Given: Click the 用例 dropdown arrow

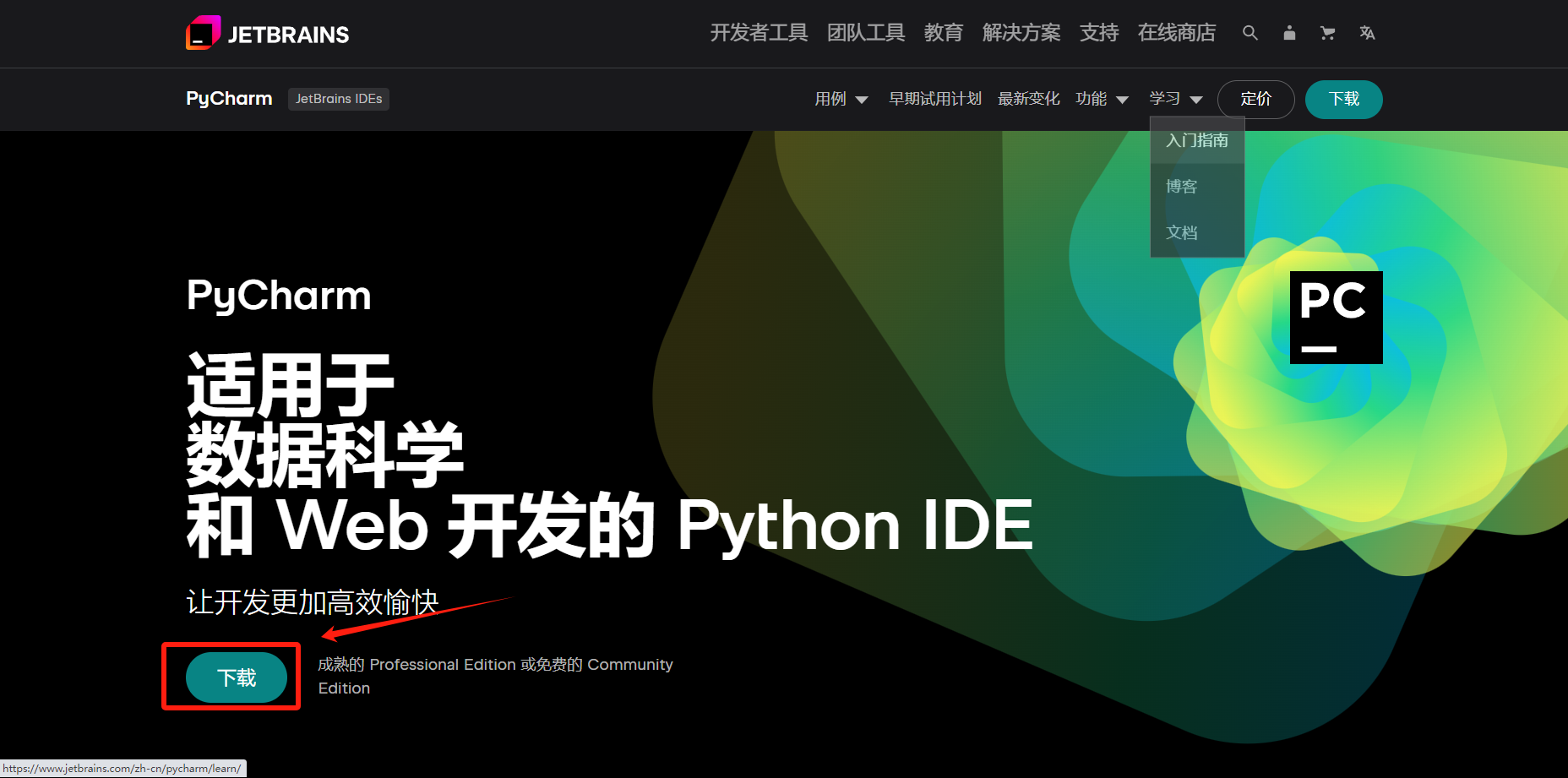Looking at the screenshot, I should (x=862, y=100).
